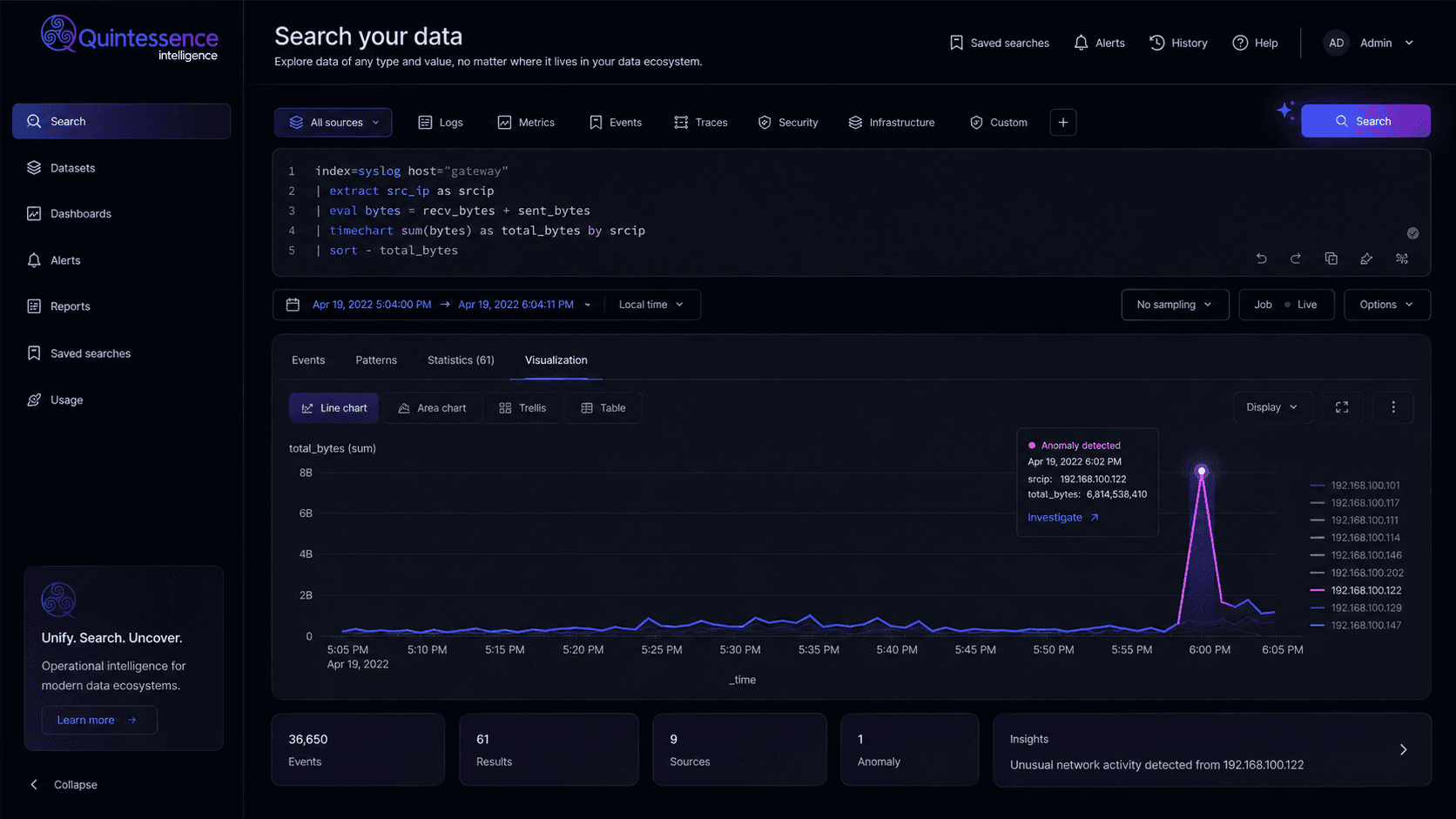This screenshot has width=1456, height=819.
Task: Click legend color line for 192.168.100.117
Action: click(1317, 503)
